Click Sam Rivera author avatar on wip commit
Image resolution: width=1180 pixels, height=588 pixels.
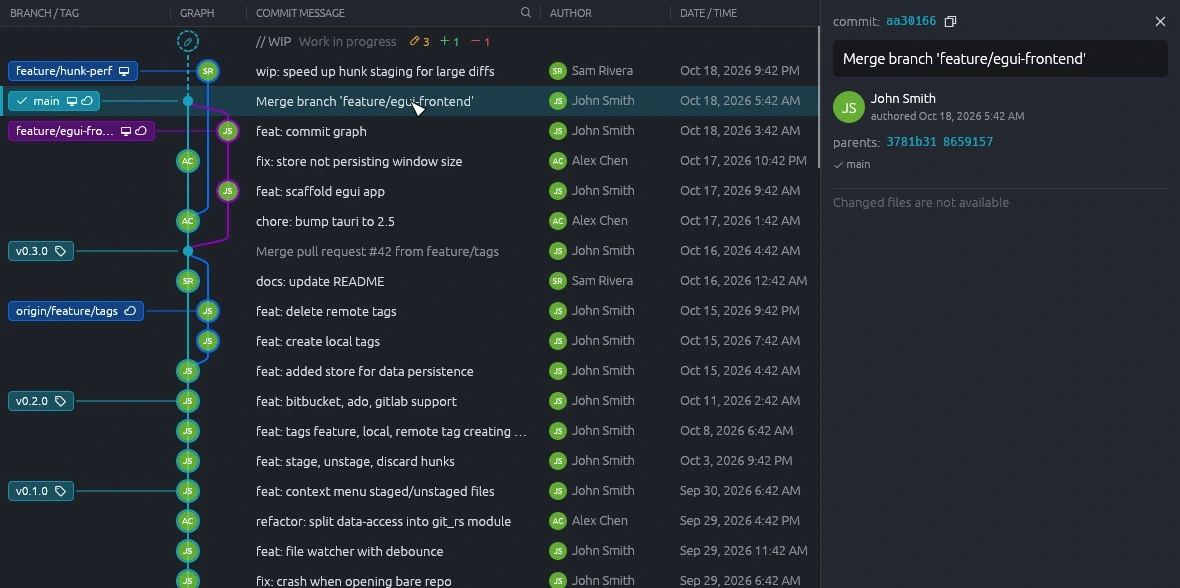coord(558,72)
